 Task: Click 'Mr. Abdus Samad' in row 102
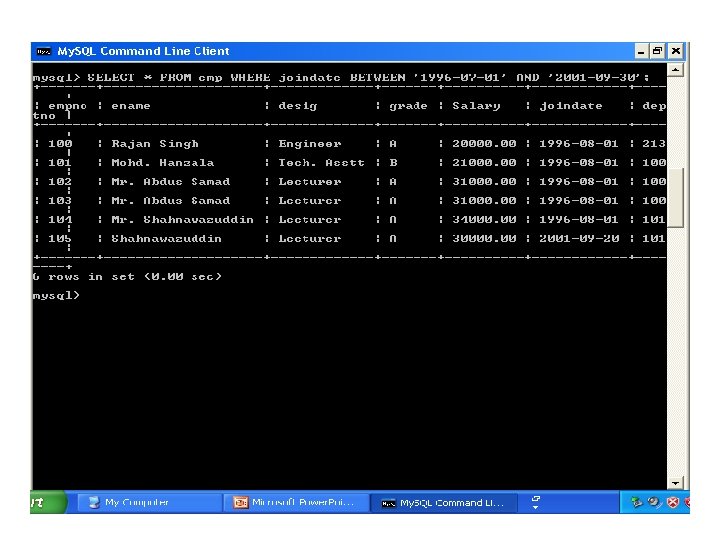tap(171, 181)
